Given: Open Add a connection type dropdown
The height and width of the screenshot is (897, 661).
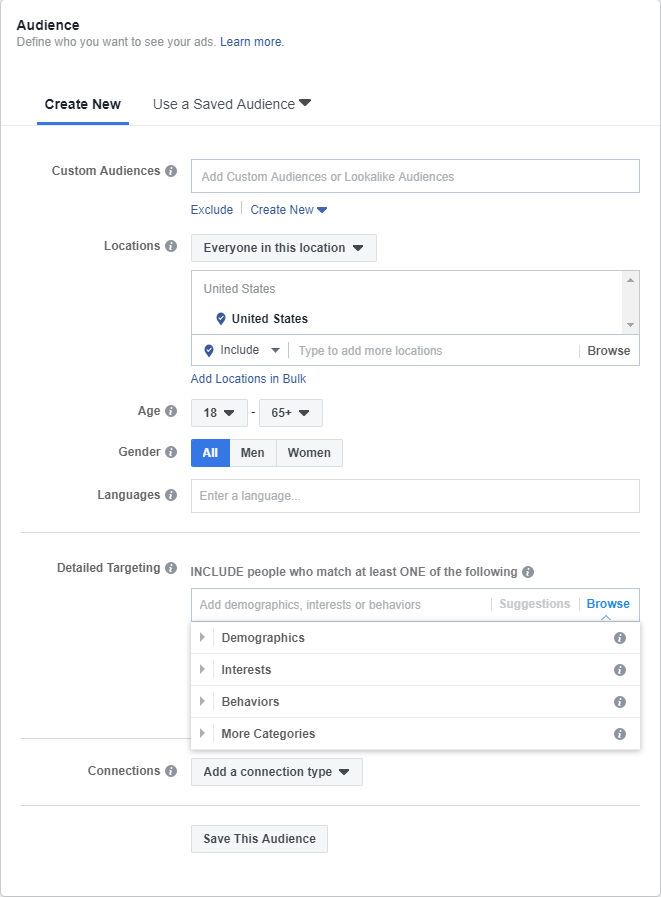Looking at the screenshot, I should tap(276, 772).
